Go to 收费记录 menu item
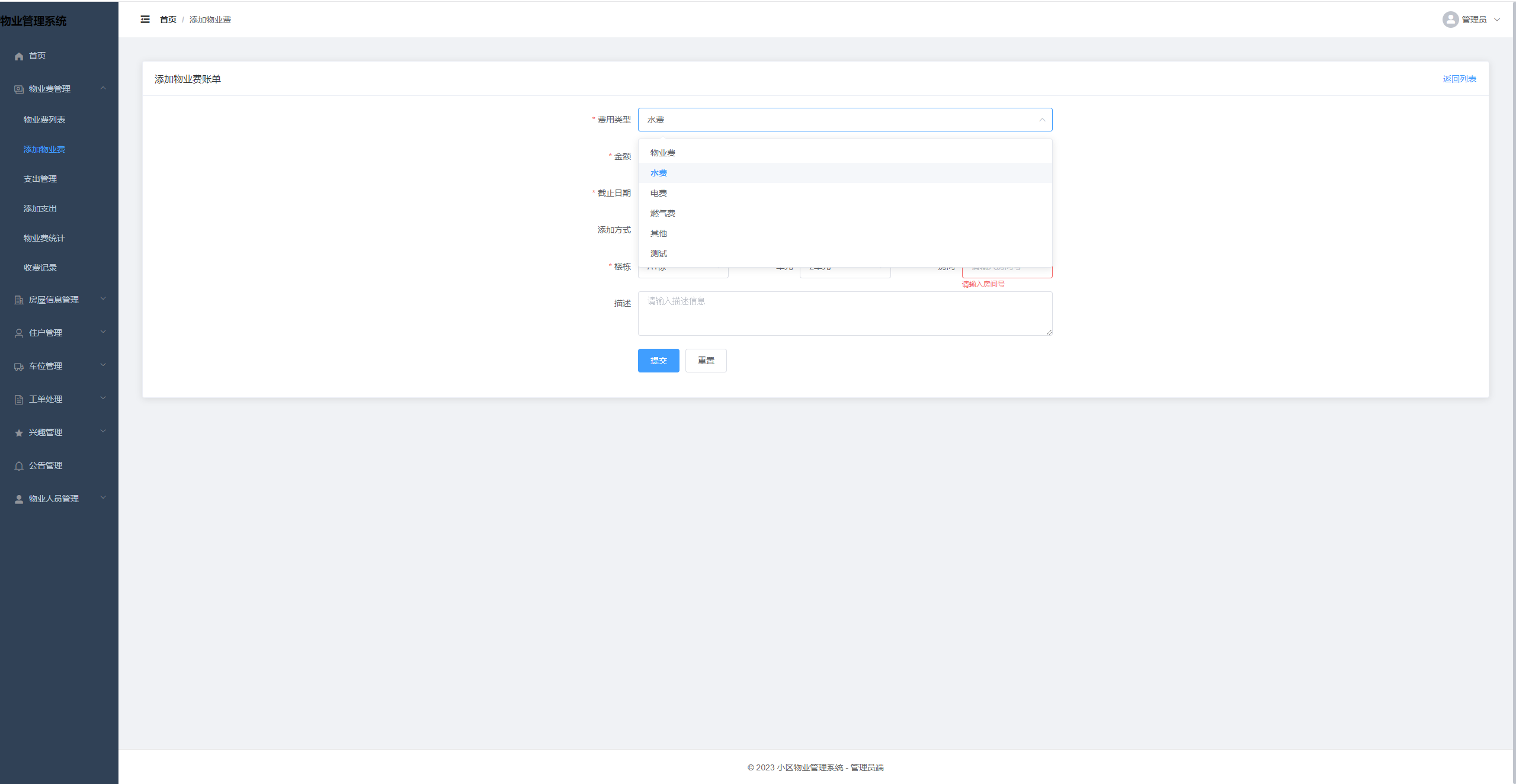 (x=40, y=268)
